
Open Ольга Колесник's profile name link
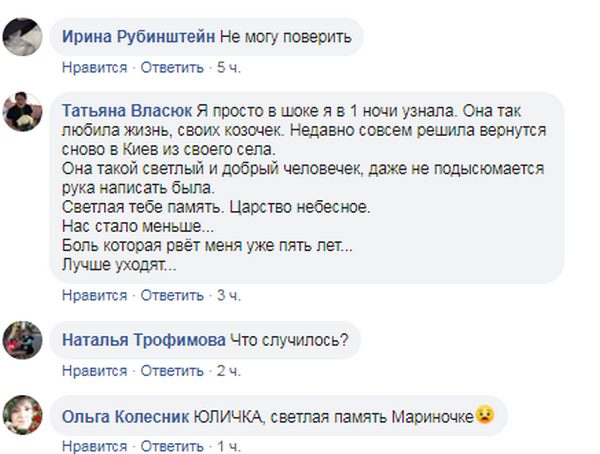[x=130, y=414]
